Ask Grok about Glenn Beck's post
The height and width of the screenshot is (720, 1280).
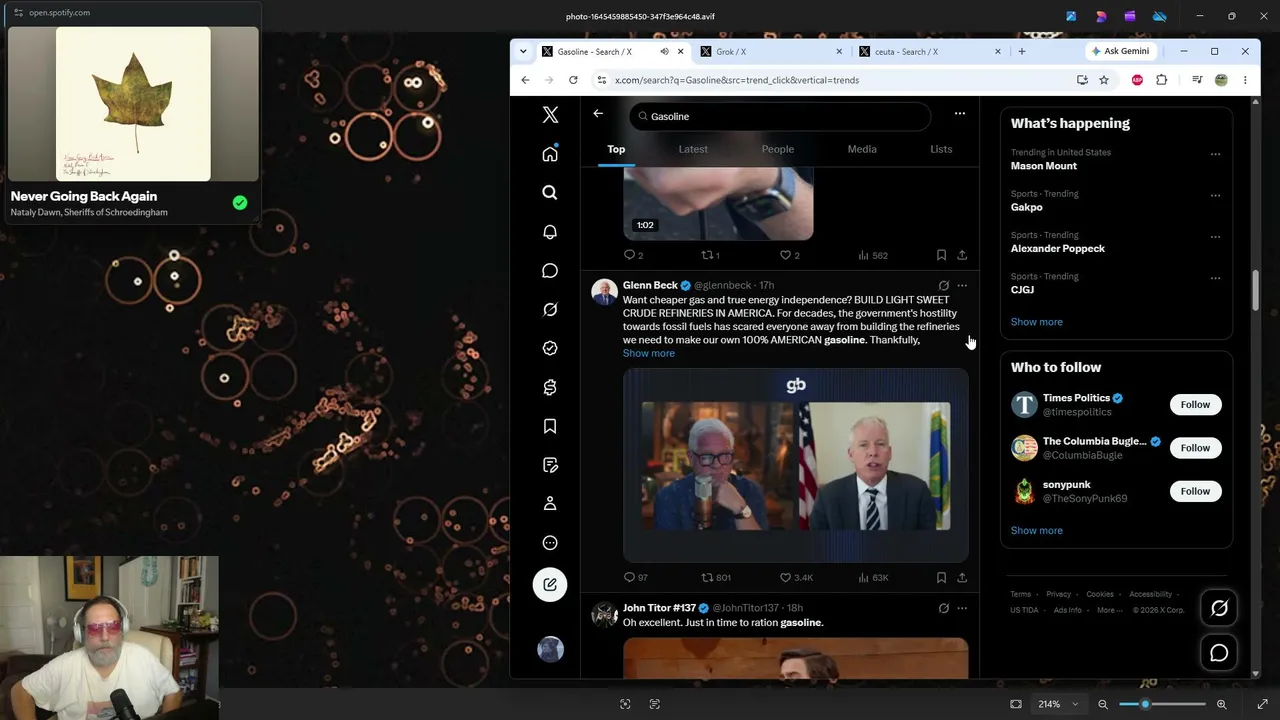(943, 286)
